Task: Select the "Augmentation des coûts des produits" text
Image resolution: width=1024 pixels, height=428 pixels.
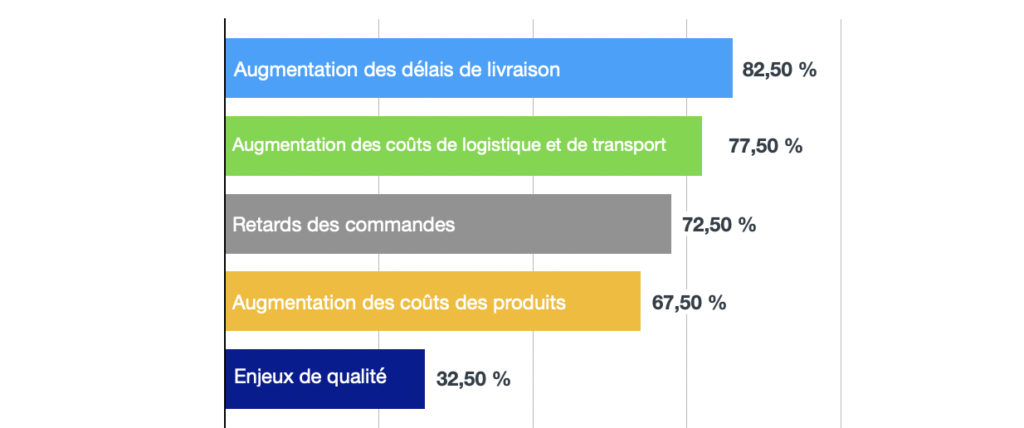Action: (x=399, y=302)
